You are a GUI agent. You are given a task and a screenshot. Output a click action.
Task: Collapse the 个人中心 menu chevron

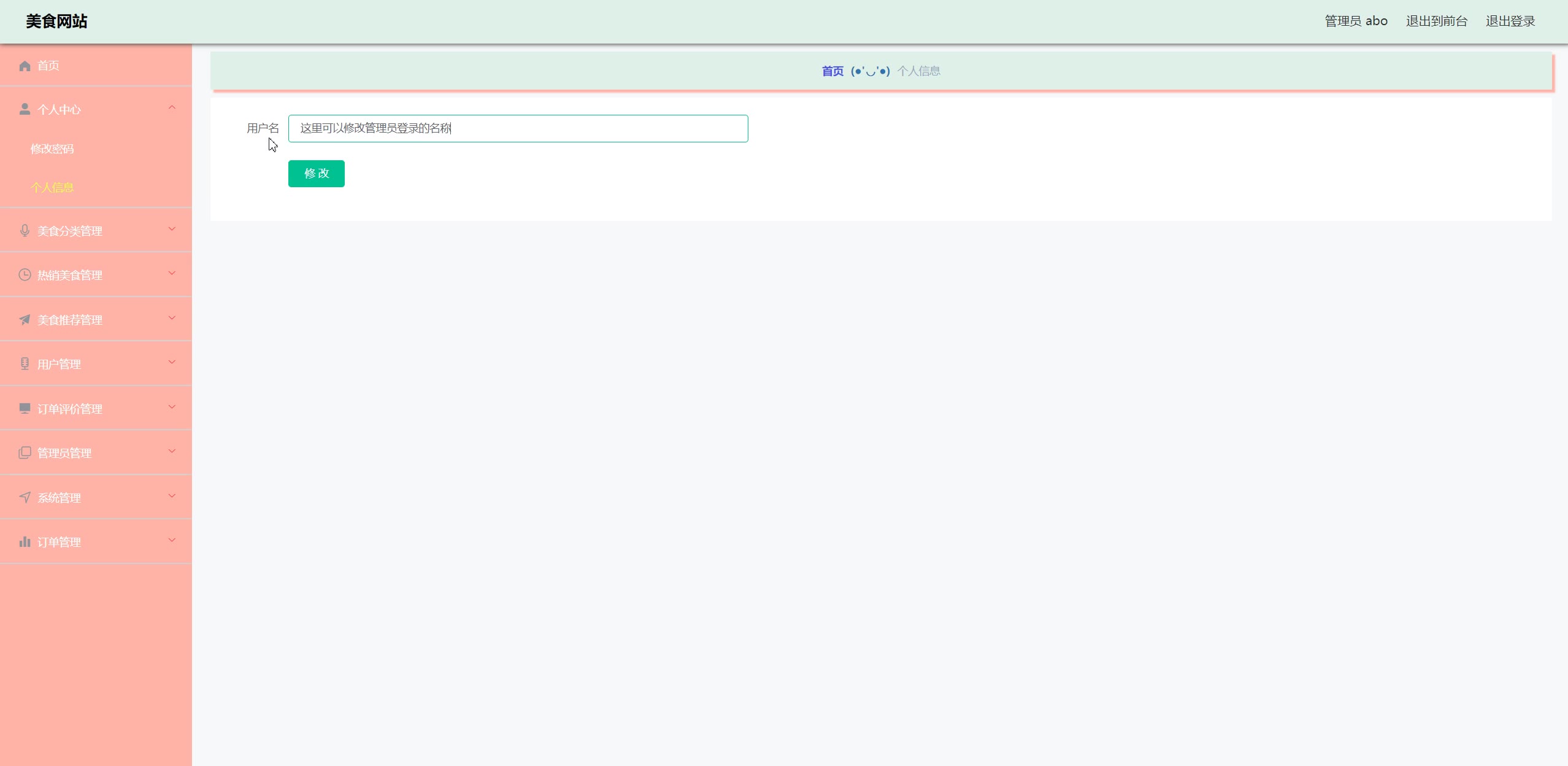coord(172,108)
